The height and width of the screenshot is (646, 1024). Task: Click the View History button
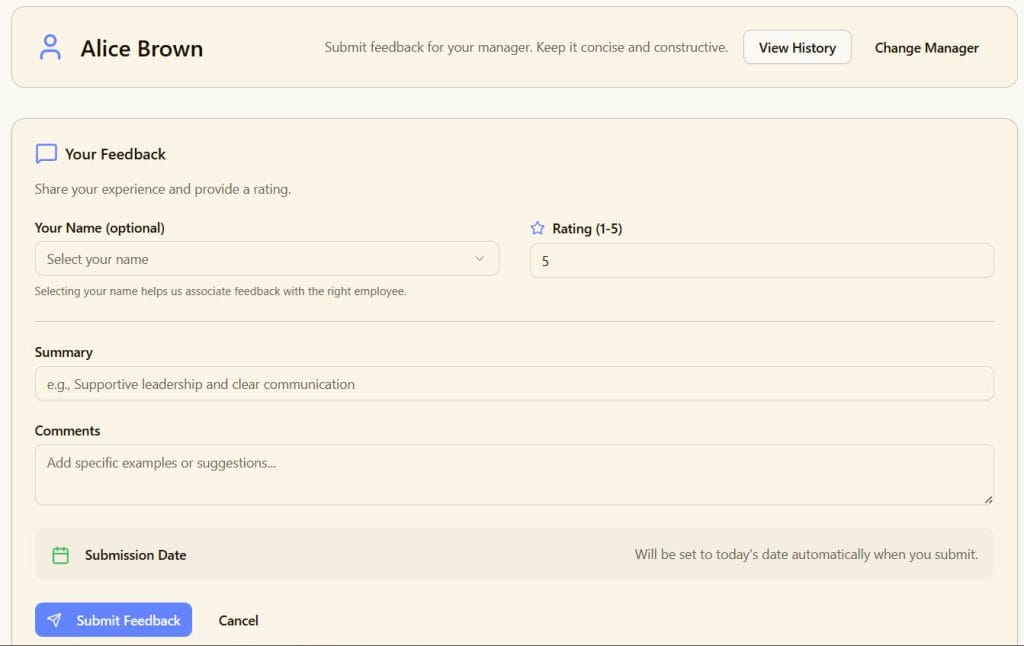coord(797,47)
